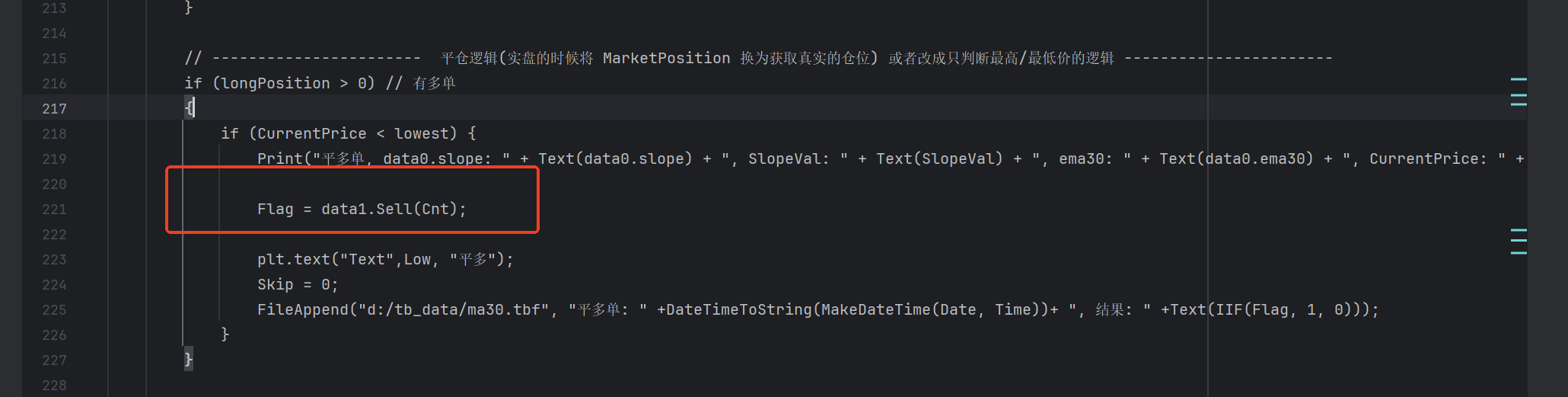Viewport: 1568px width, 397px height.
Task: Click the FileAppend function name
Action: [x=302, y=310]
